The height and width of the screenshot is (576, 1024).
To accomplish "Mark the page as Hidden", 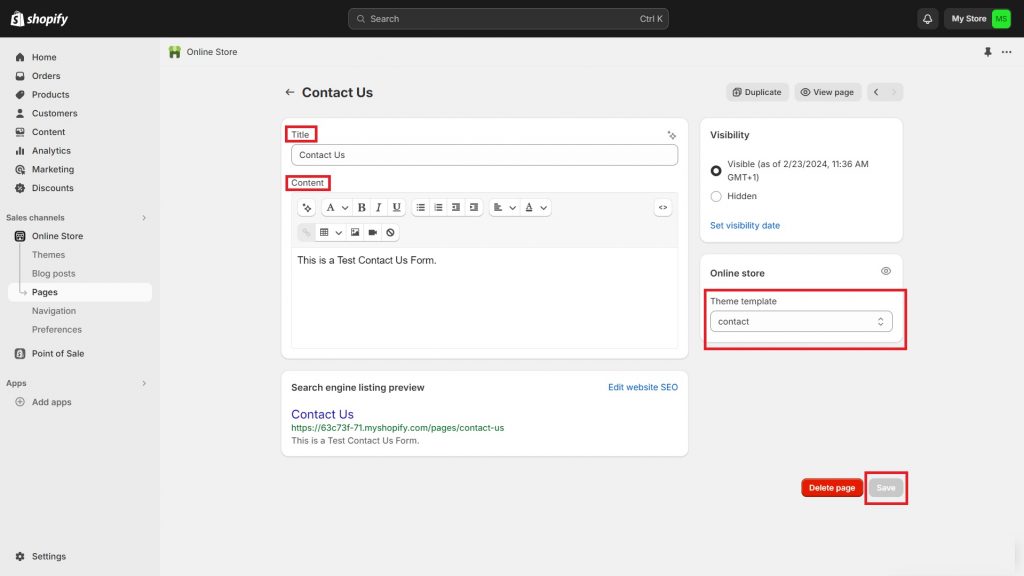I will (716, 196).
